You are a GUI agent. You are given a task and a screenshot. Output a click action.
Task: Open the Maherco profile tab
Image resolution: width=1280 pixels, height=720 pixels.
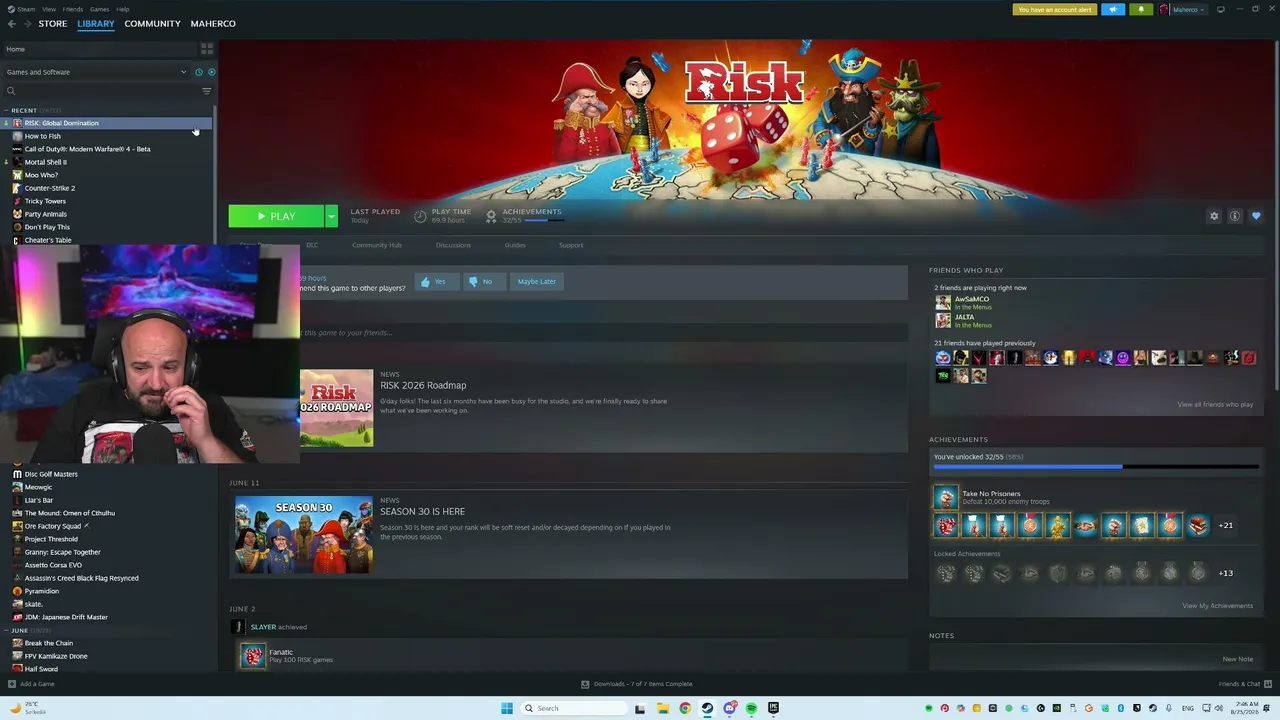pos(213,24)
